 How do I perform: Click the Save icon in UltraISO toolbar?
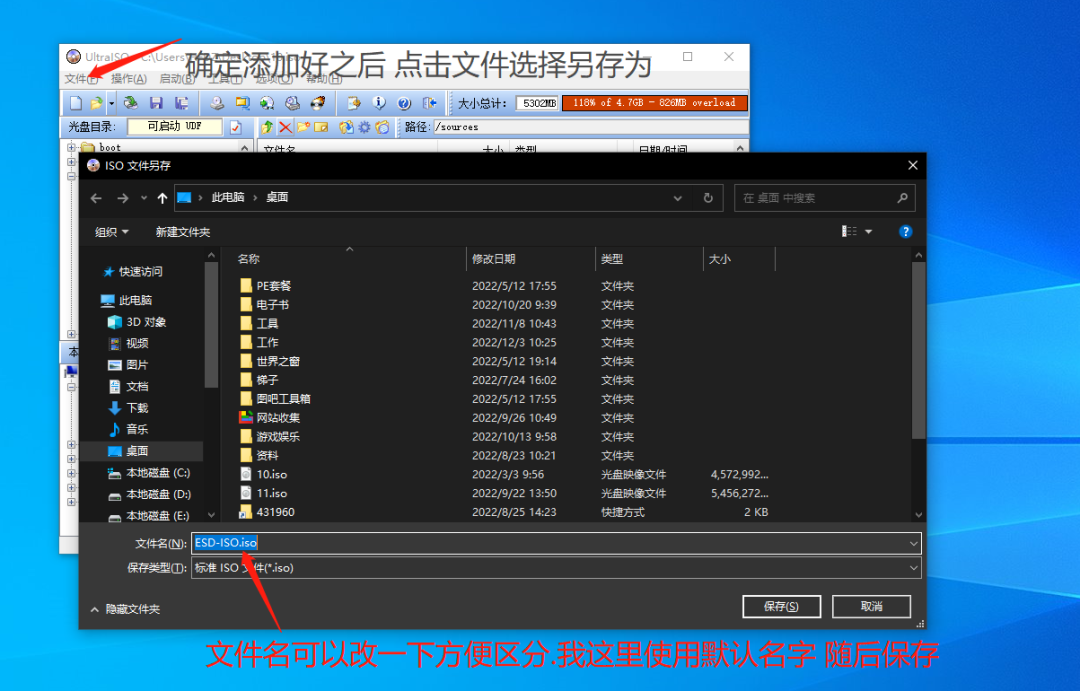click(x=157, y=102)
